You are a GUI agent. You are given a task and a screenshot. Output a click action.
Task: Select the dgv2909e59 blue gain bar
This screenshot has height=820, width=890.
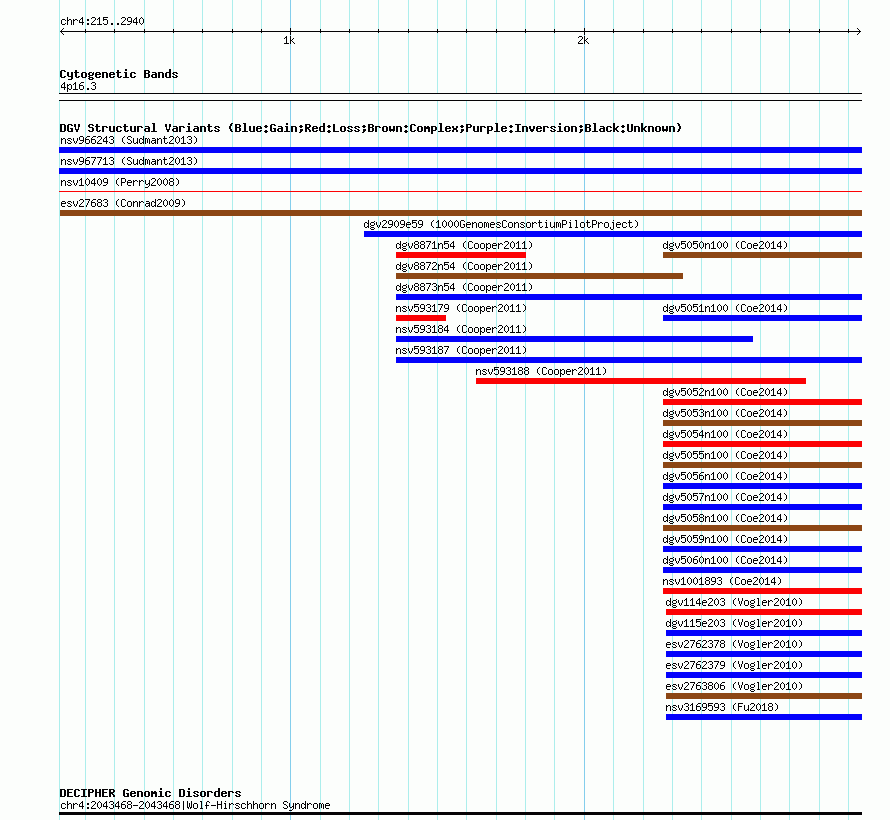pyautogui.click(x=613, y=234)
